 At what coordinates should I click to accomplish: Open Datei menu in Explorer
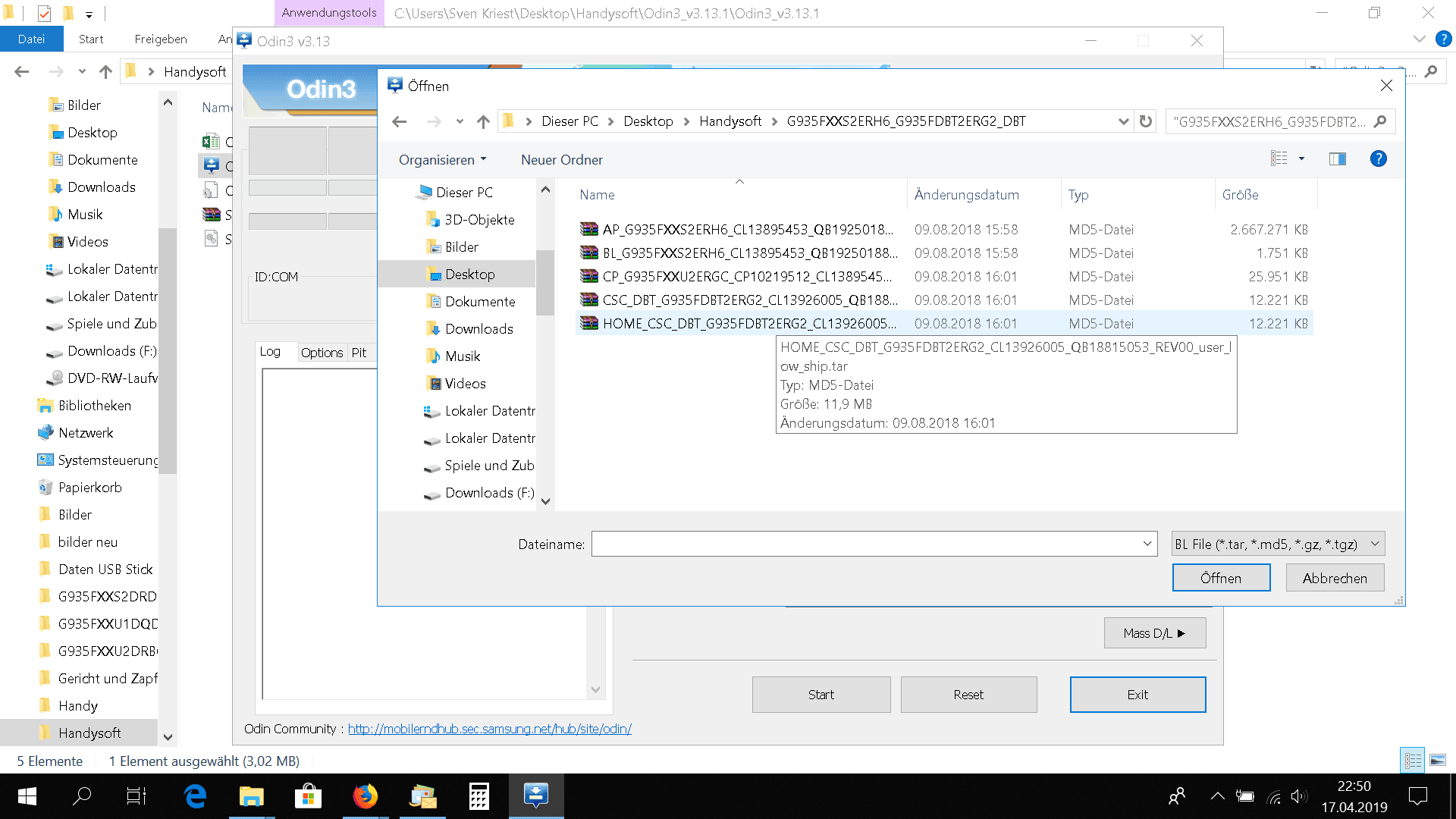point(31,39)
